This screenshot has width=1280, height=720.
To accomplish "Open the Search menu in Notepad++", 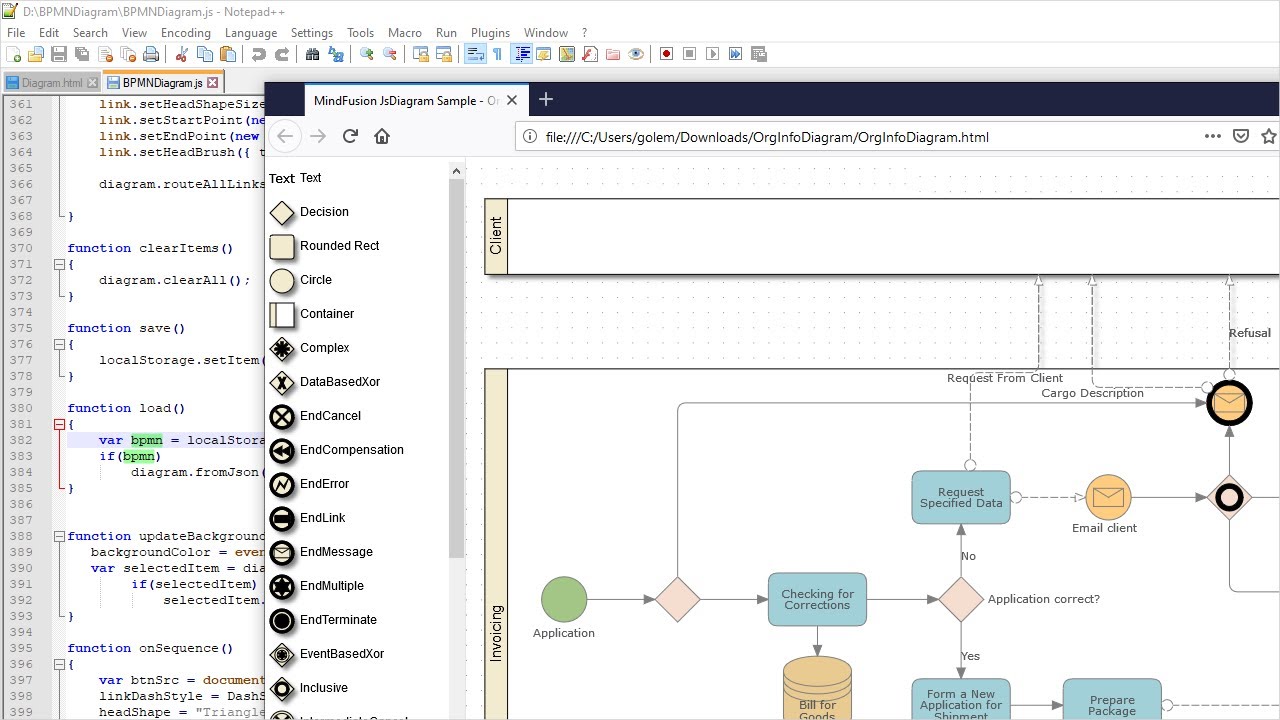I will (90, 33).
